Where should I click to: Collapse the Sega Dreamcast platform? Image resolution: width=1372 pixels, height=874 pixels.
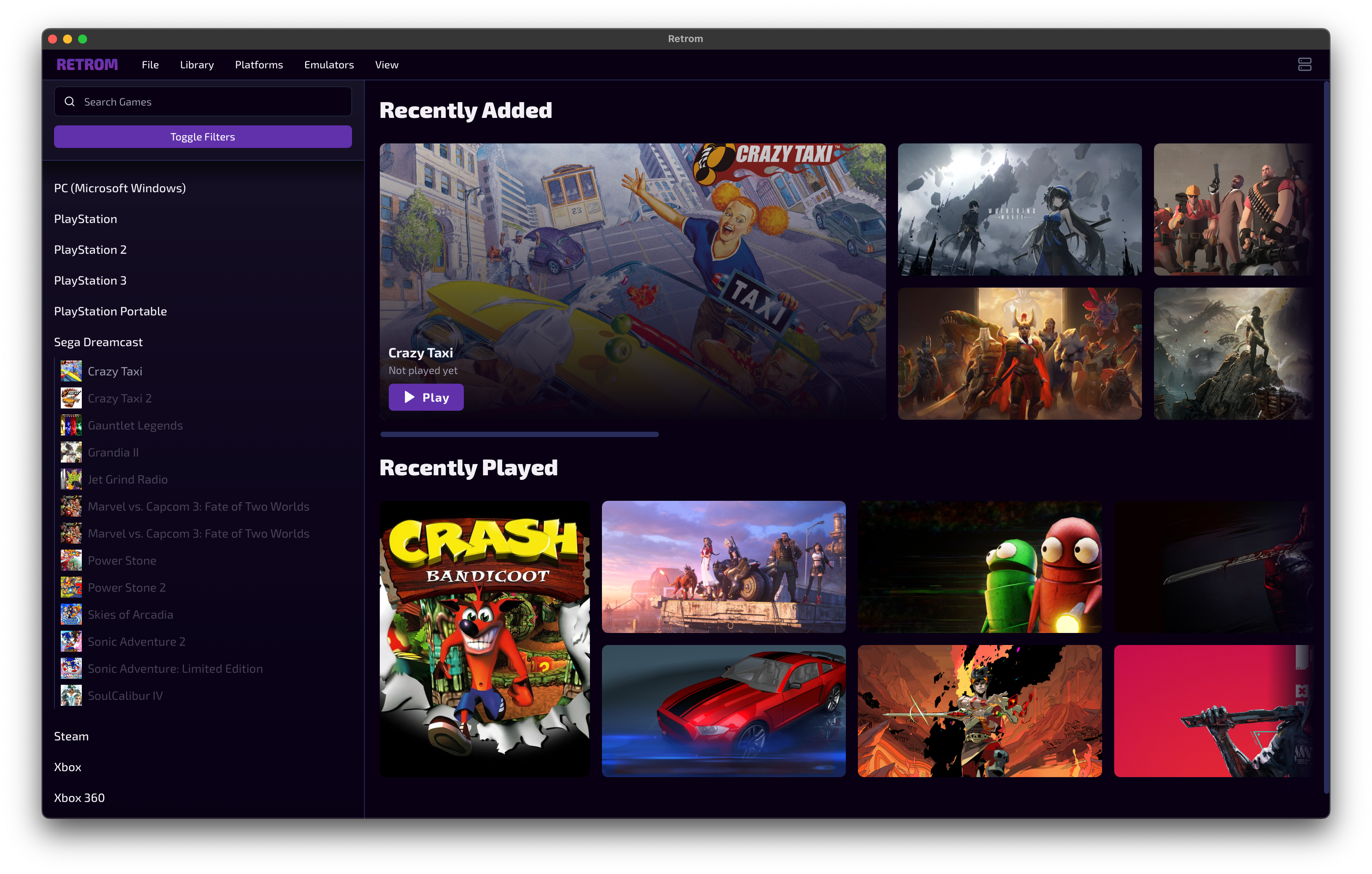pos(98,342)
